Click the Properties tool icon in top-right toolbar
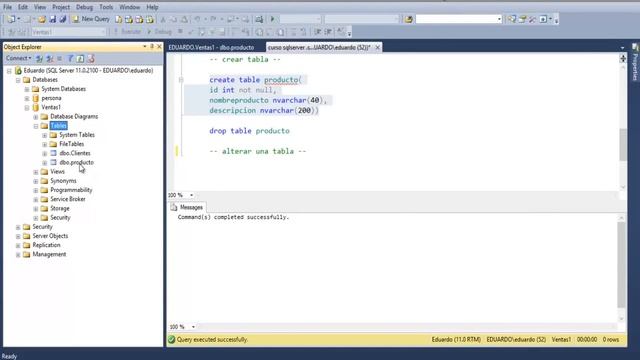The width and height of the screenshot is (640, 360). (522, 19)
